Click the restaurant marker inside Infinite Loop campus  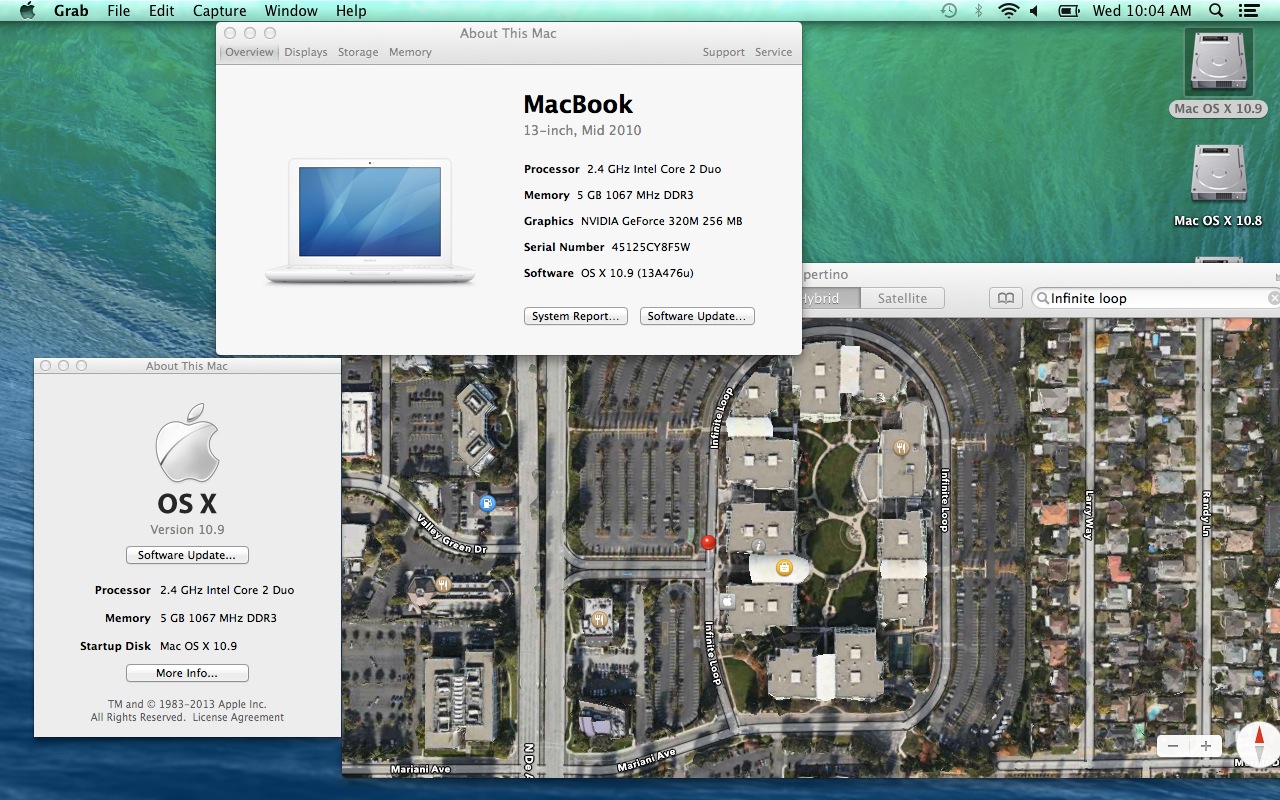coord(901,447)
